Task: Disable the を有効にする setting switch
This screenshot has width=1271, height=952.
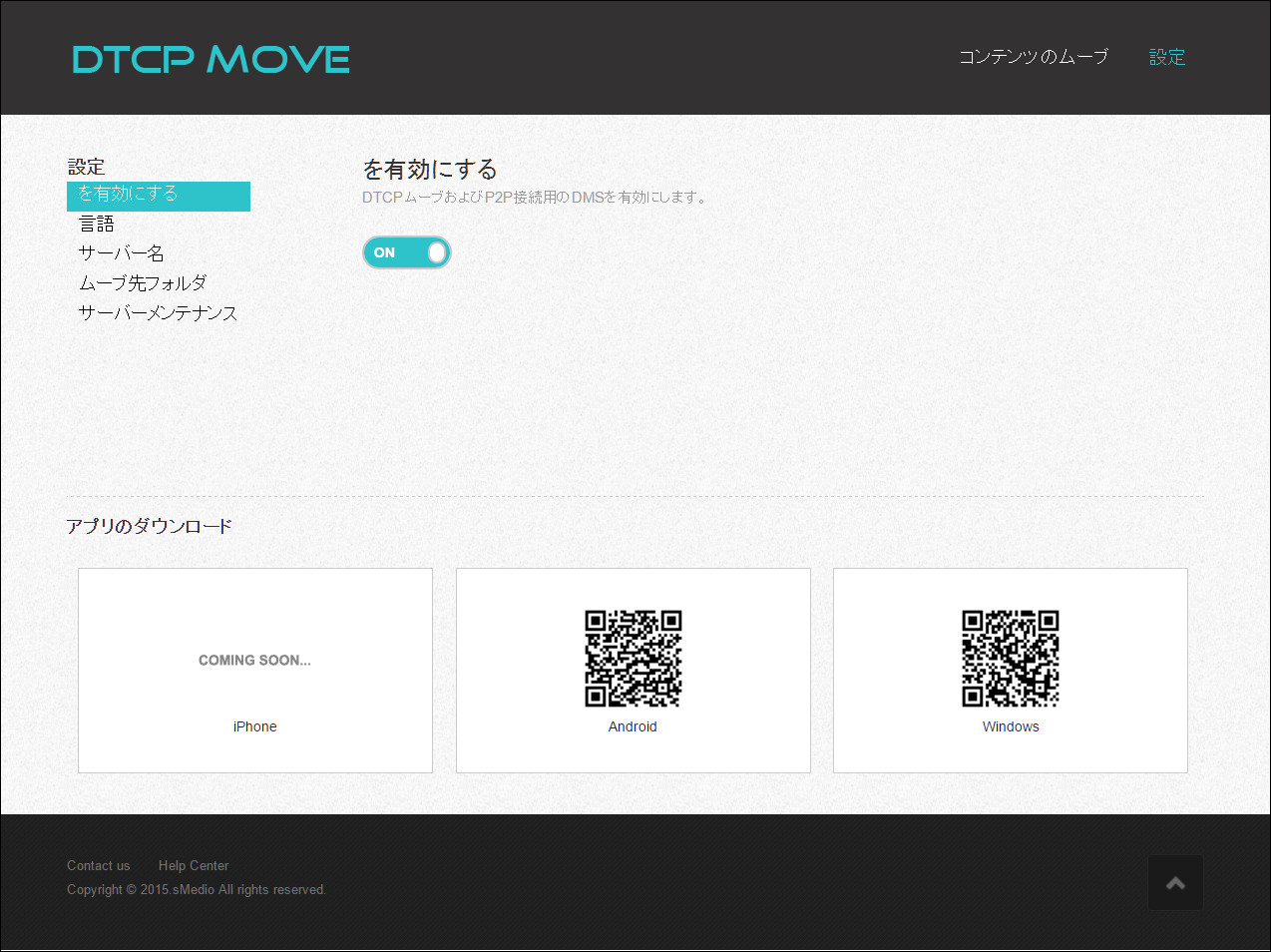Action: [406, 252]
